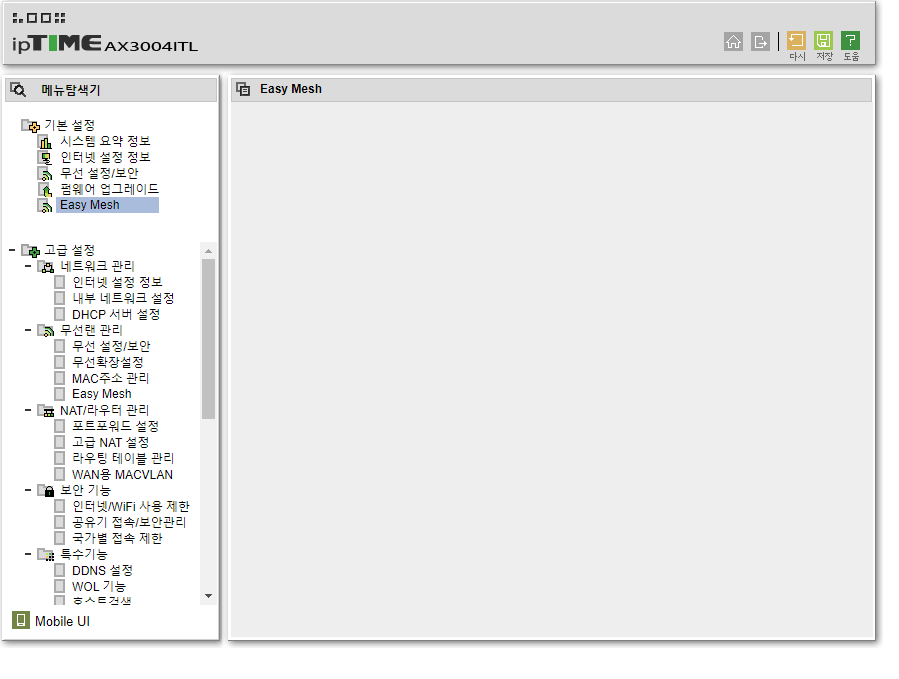Click the 특수기능 folder icon
The width and height of the screenshot is (899, 679).
coord(46,555)
